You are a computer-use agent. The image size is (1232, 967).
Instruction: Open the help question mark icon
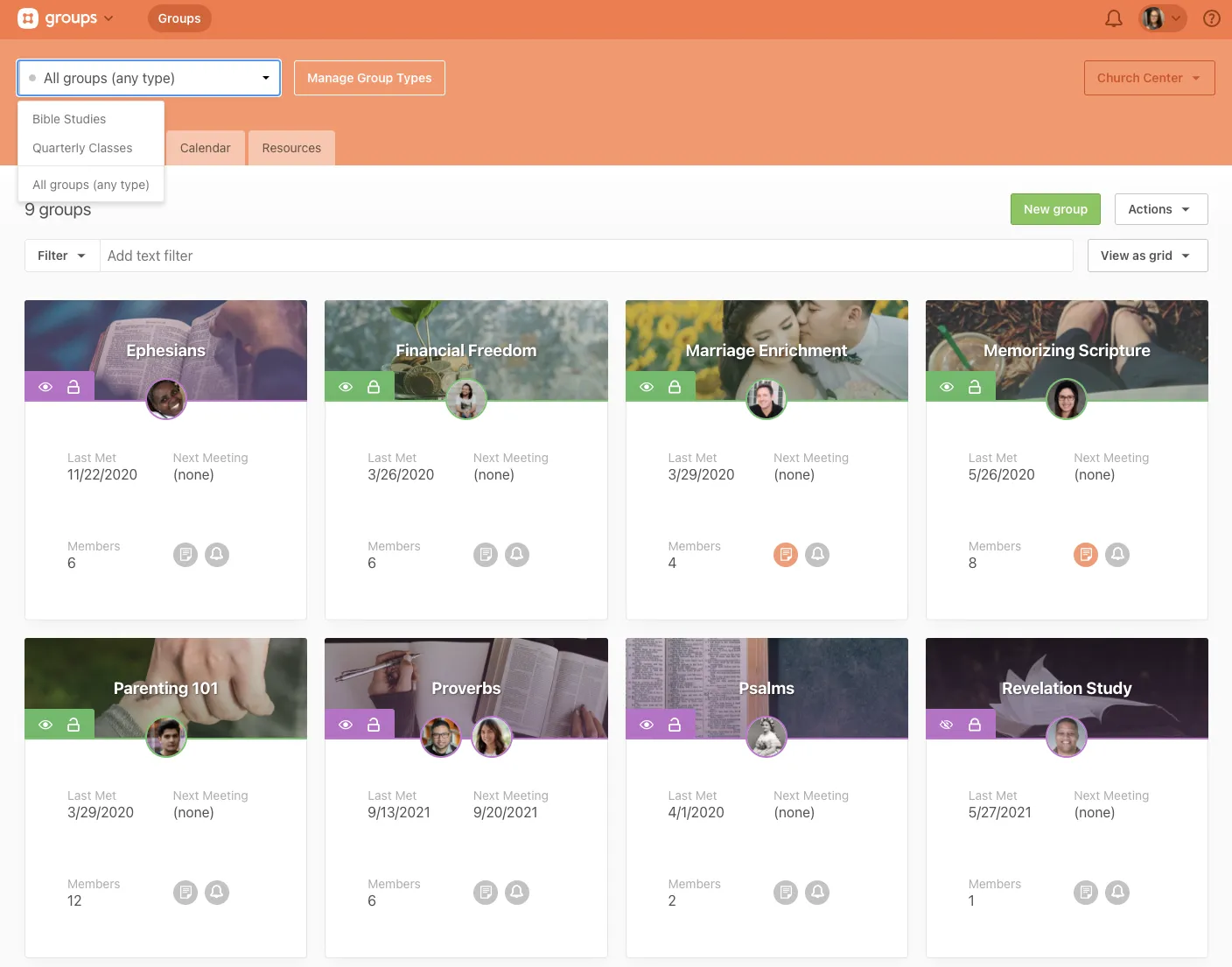[x=1211, y=18]
